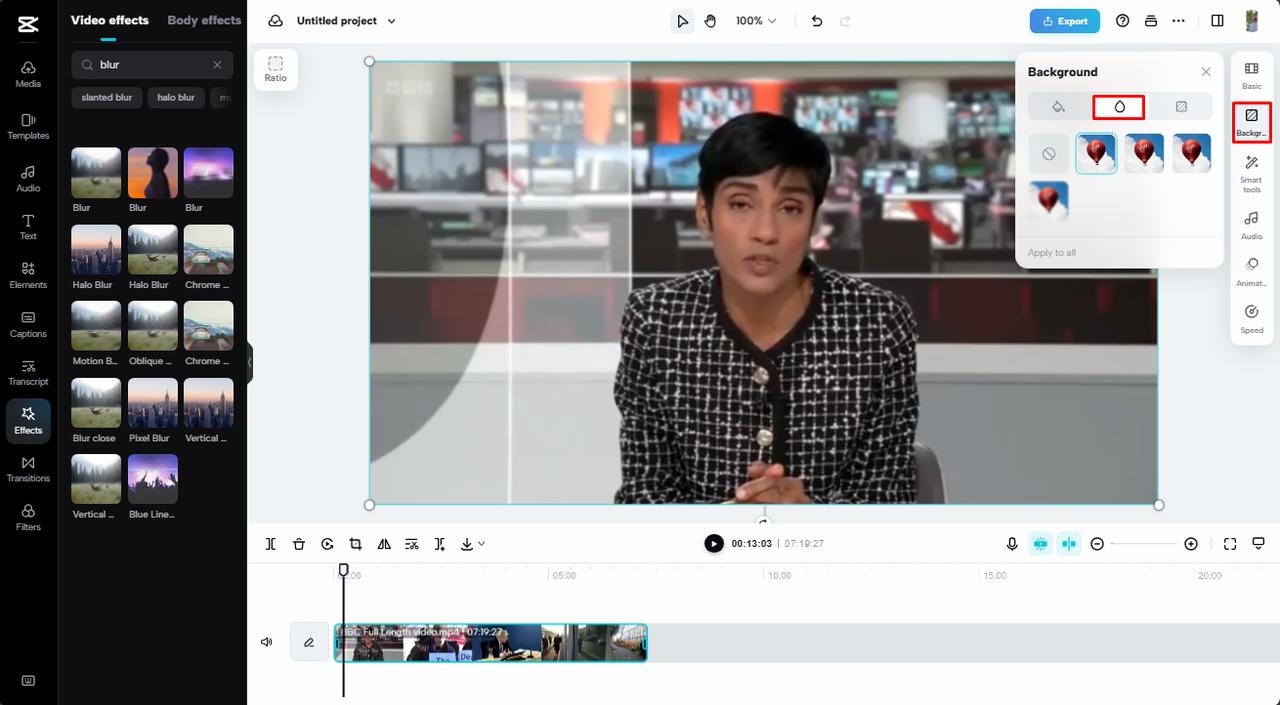Open the Basic properties tab

pos(1251,76)
